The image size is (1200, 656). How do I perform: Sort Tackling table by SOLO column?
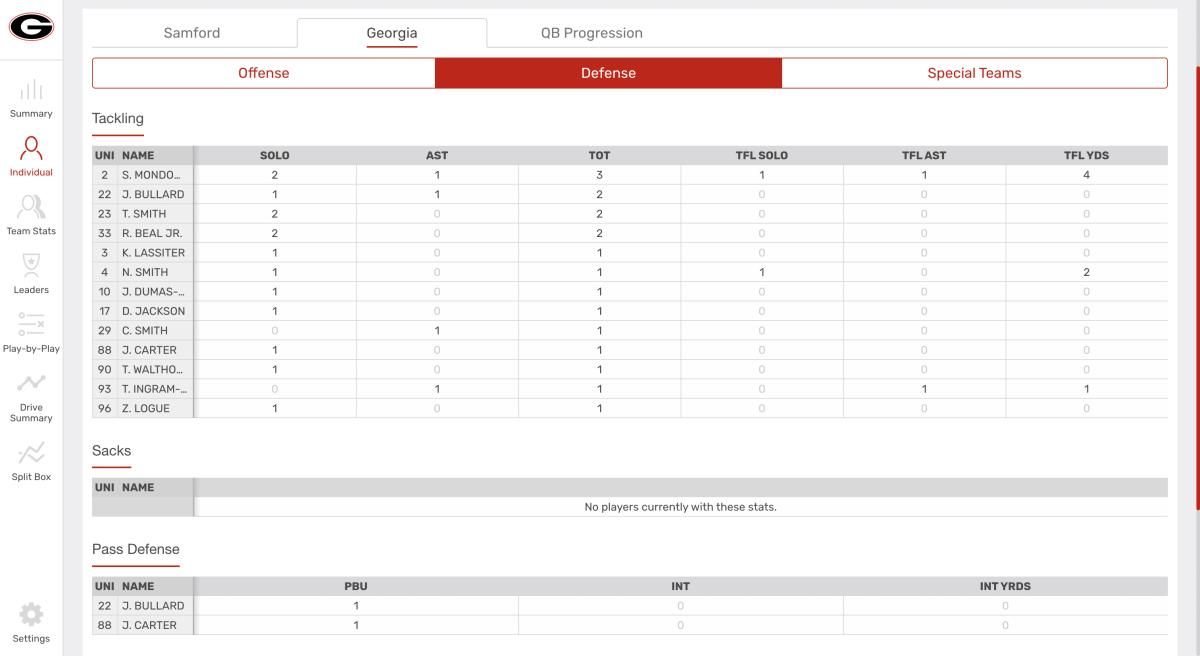coord(275,156)
